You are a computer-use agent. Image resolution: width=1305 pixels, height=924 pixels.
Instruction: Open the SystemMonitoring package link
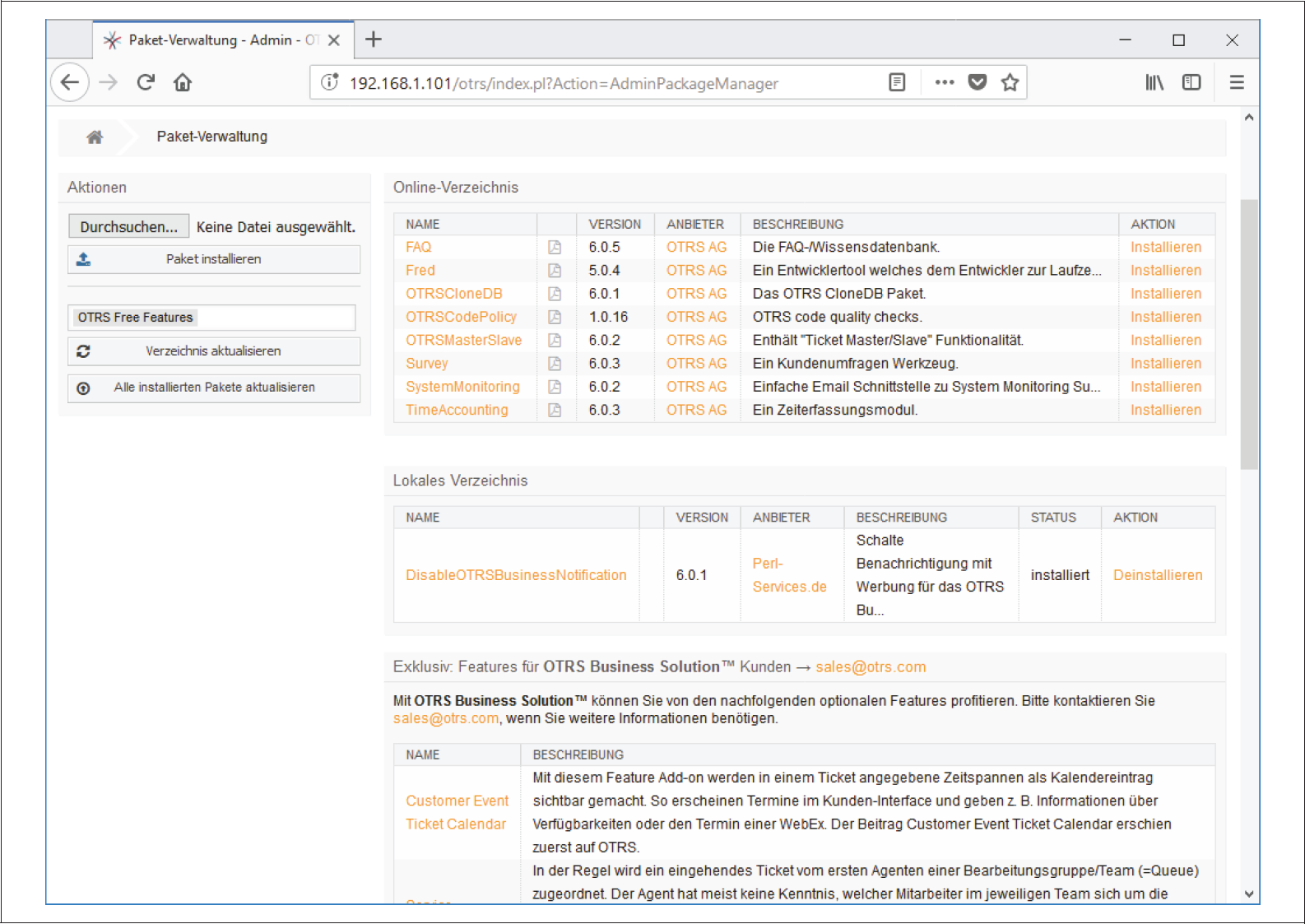462,387
